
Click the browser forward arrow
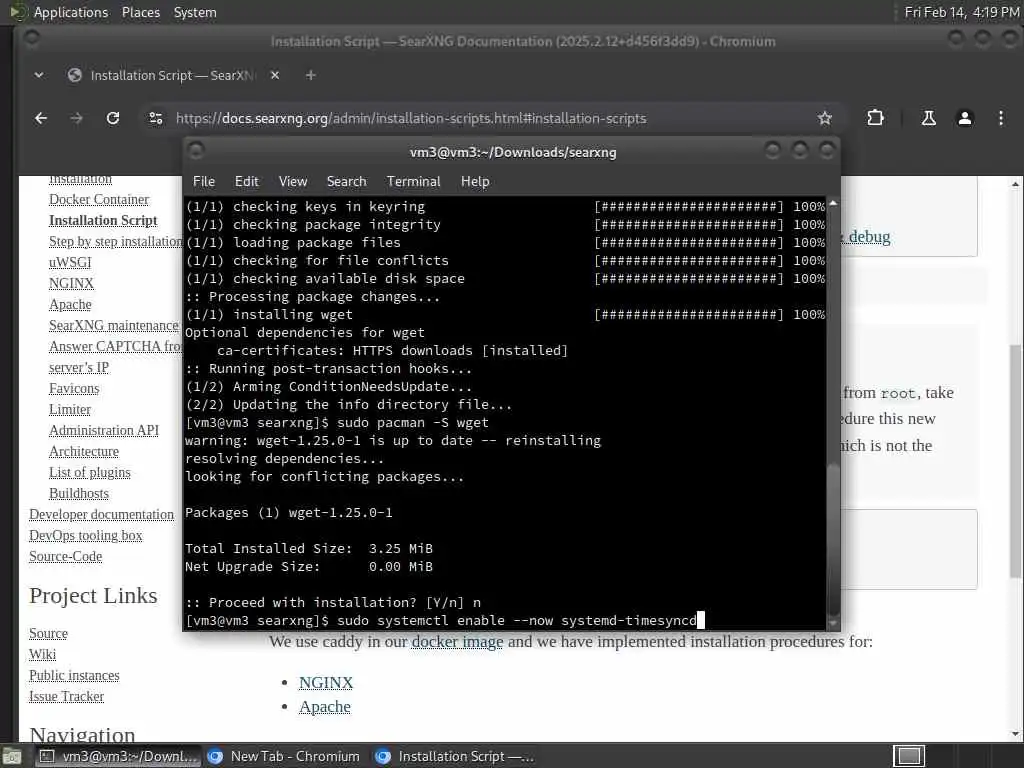tap(76, 118)
